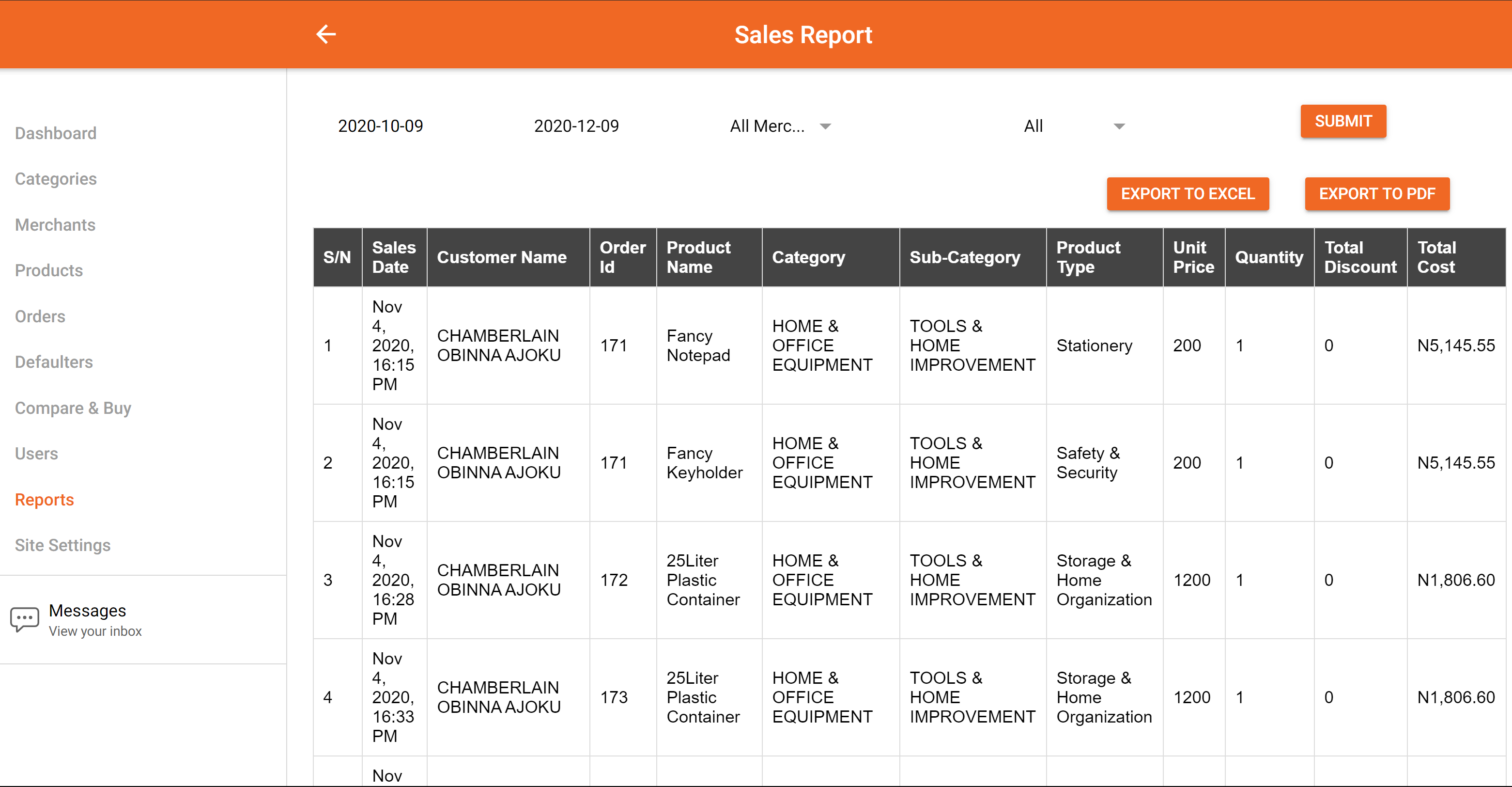Click sales date Nov 4, 2020, 16:28 PM
This screenshot has width=1512, height=787.
(394, 580)
